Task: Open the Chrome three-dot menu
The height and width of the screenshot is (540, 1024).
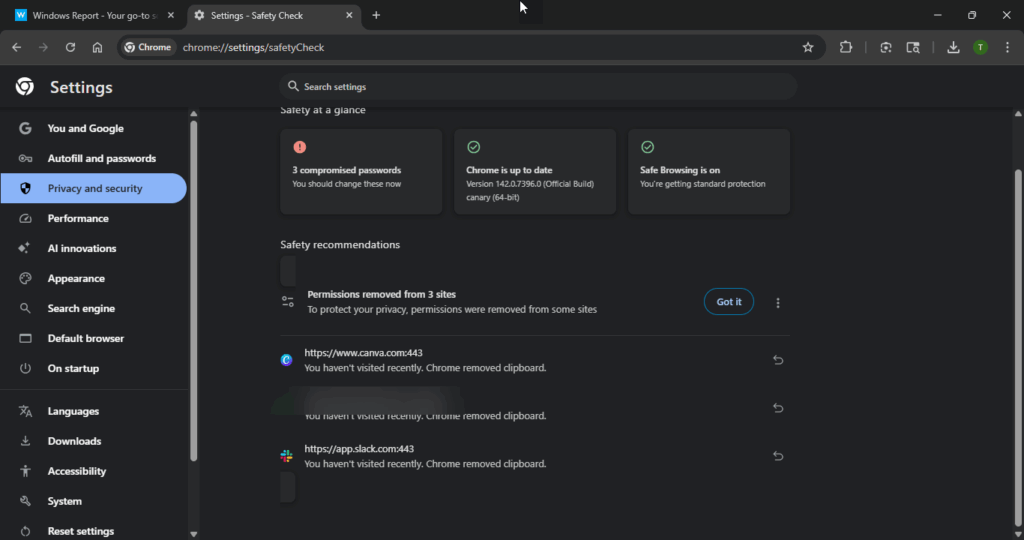Action: (1008, 47)
